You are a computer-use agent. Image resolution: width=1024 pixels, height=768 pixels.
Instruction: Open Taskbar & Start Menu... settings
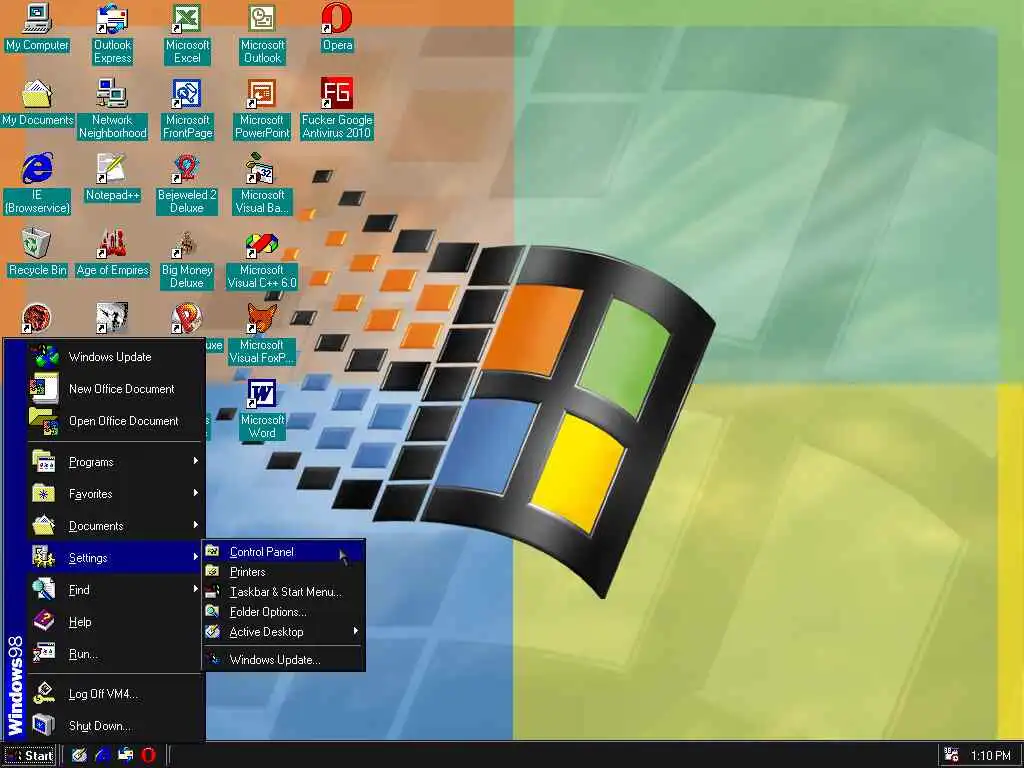pos(283,592)
